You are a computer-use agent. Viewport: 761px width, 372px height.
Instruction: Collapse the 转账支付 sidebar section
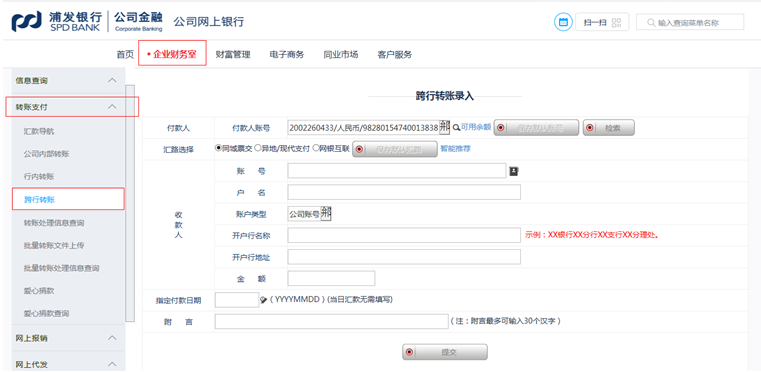coord(112,106)
